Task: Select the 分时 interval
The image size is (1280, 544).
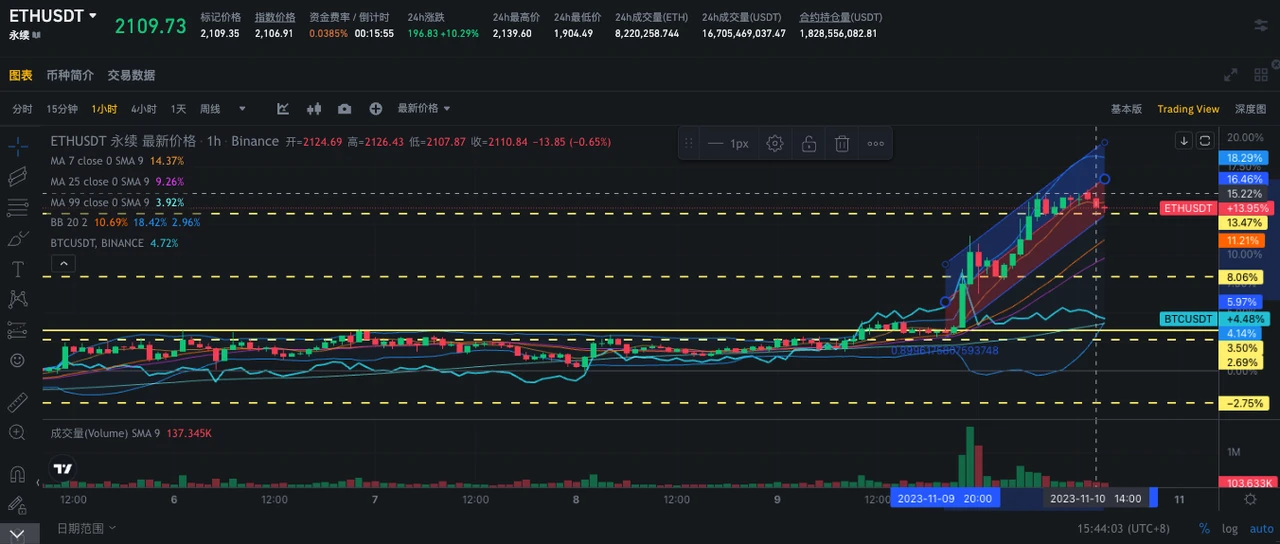Action: tap(22, 109)
